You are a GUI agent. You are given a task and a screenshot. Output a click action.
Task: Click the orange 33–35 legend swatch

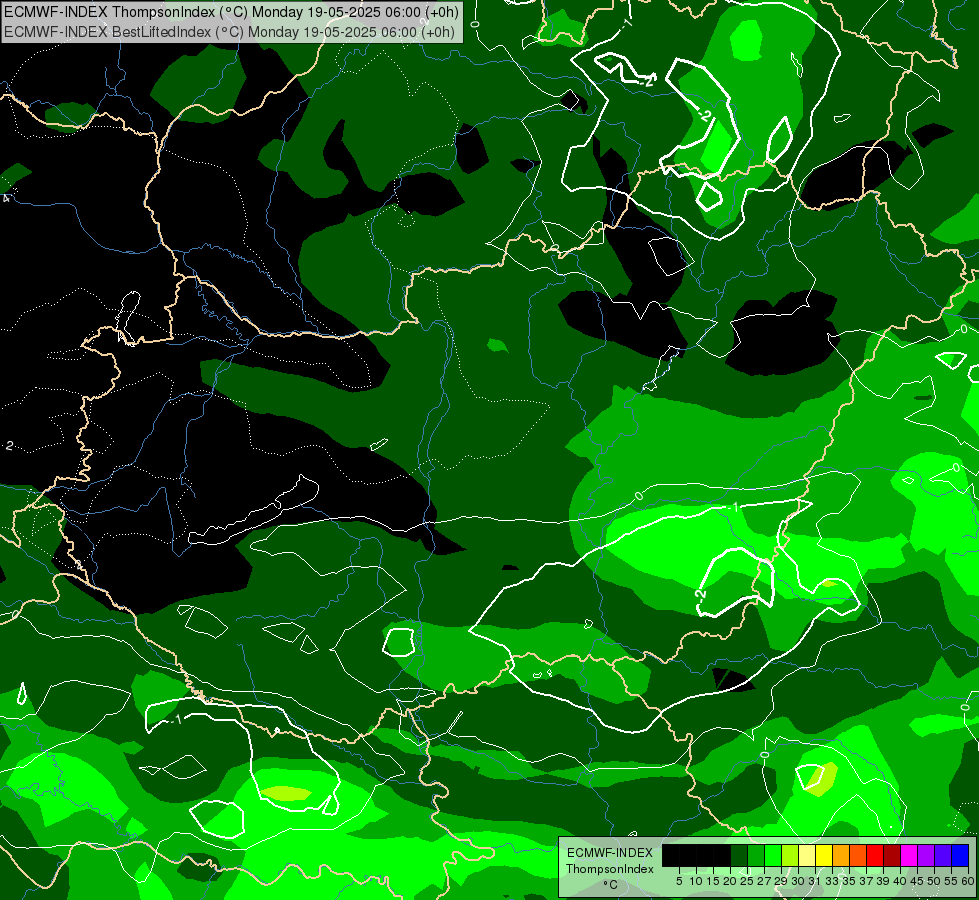pyautogui.click(x=841, y=855)
